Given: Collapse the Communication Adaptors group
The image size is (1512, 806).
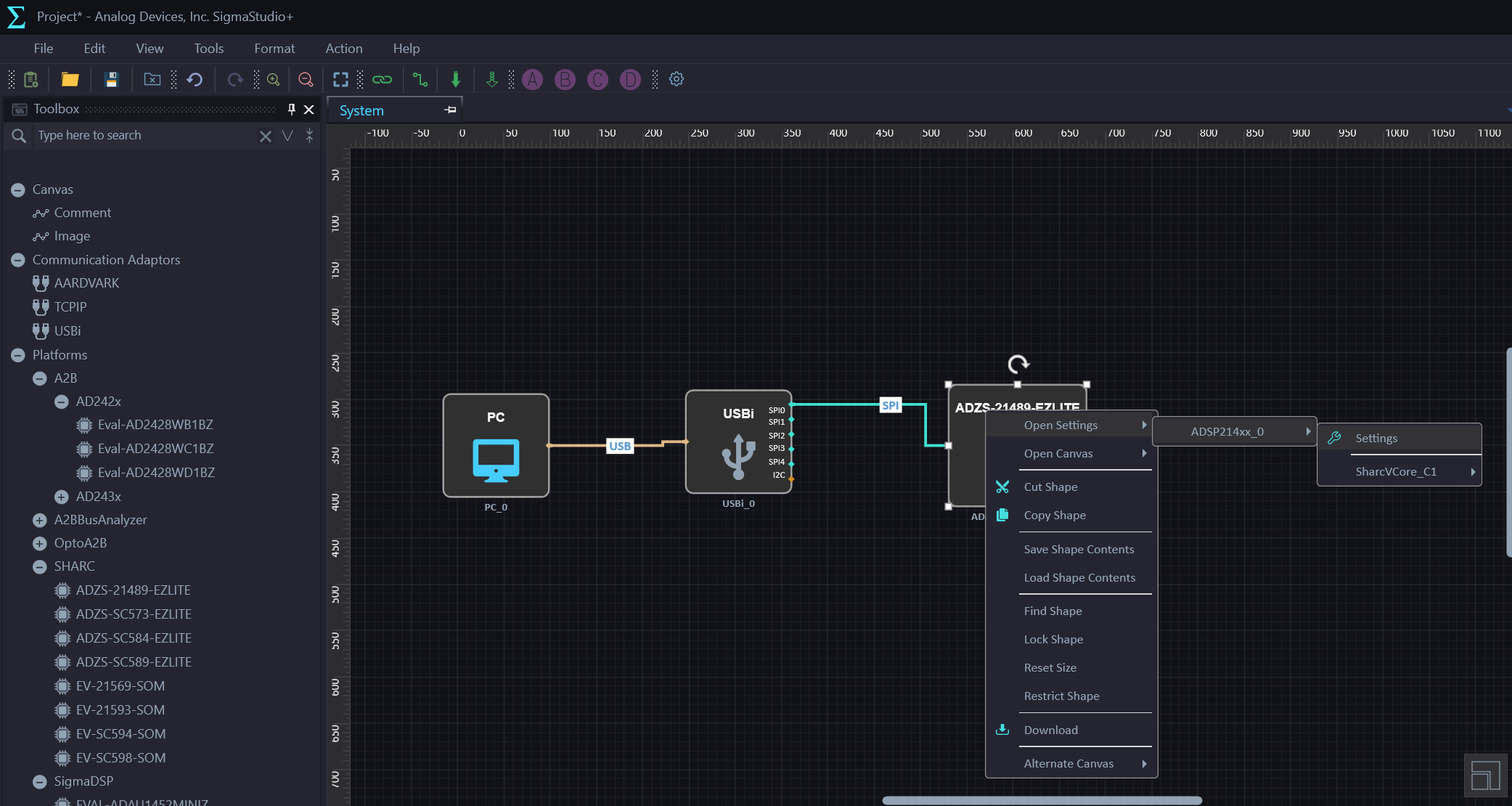Looking at the screenshot, I should 18,260.
